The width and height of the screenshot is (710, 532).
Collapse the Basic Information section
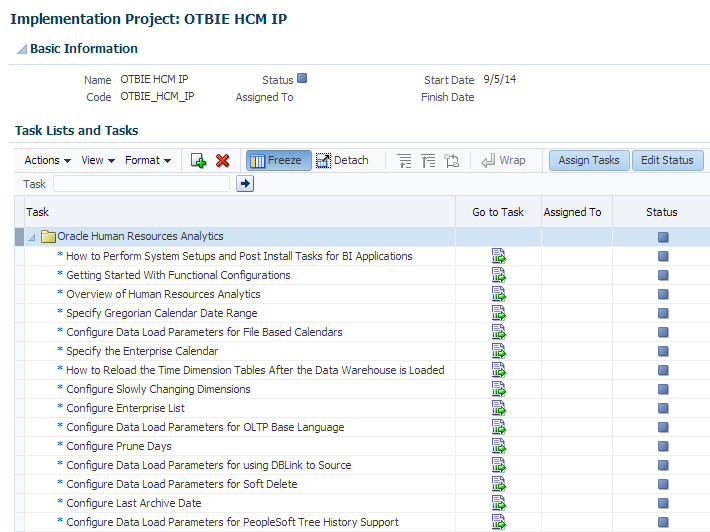point(22,49)
